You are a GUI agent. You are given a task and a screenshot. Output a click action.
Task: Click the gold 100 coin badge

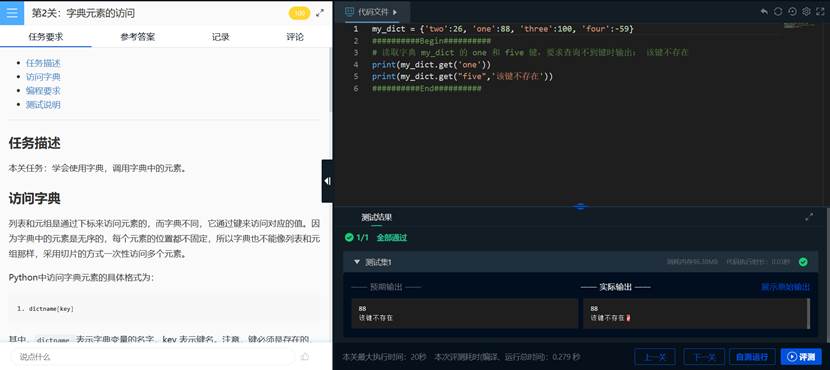[x=300, y=13]
